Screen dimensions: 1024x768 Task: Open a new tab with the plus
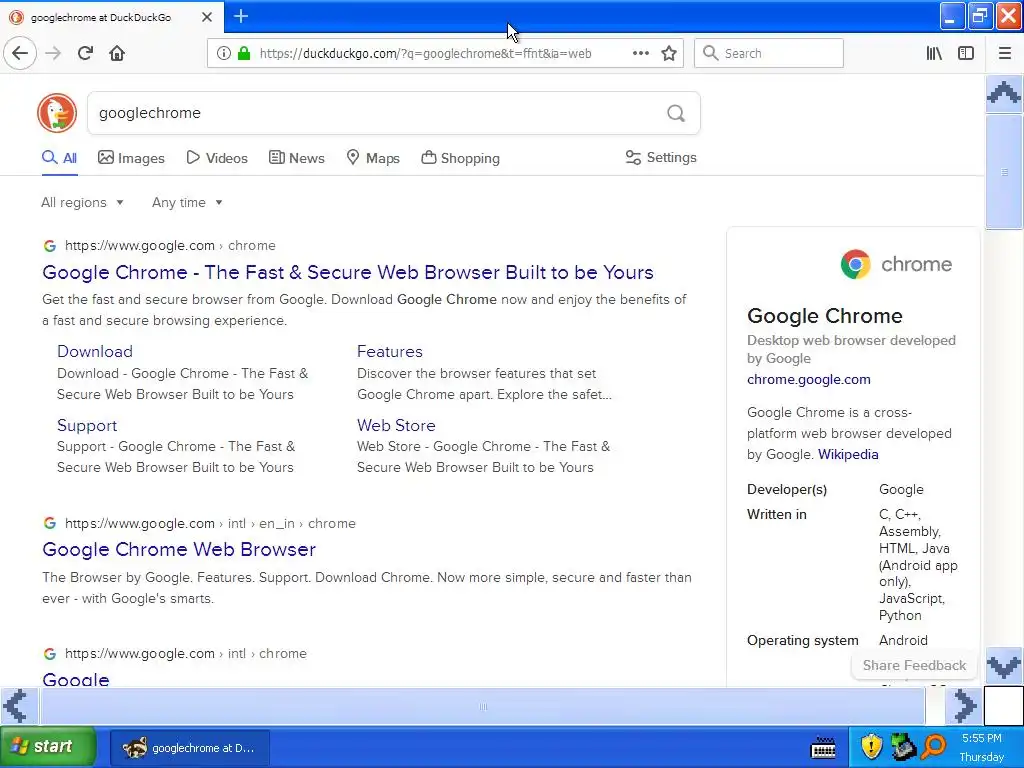click(241, 16)
